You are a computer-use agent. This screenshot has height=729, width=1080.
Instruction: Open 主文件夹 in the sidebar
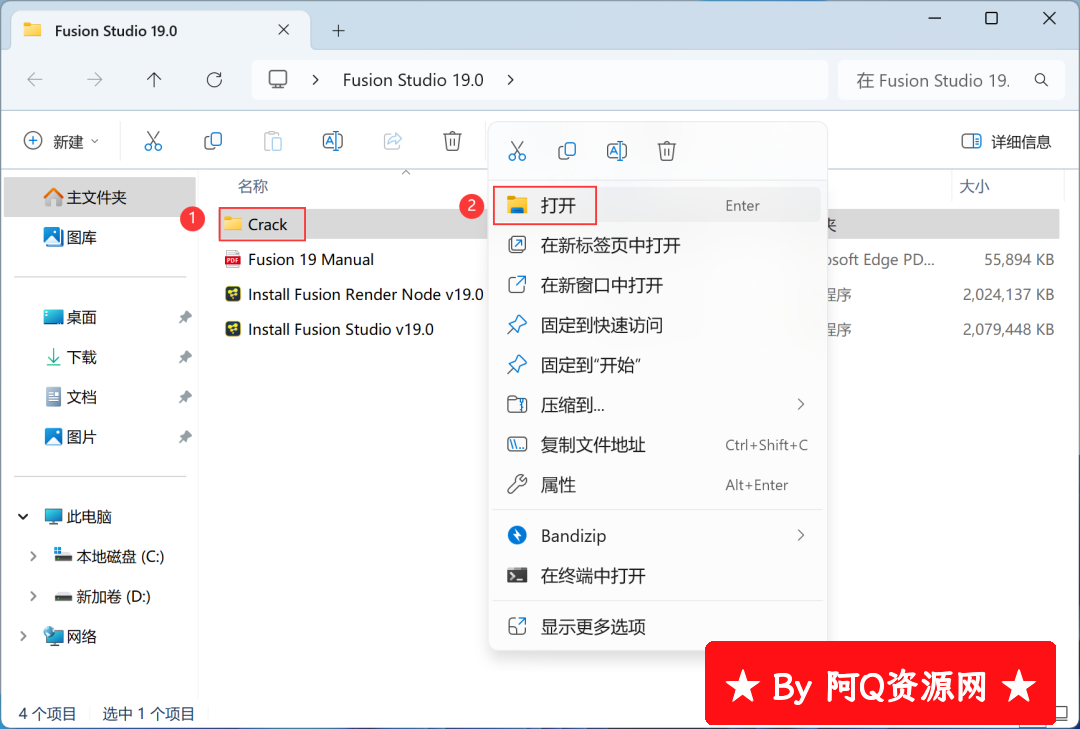coord(100,197)
